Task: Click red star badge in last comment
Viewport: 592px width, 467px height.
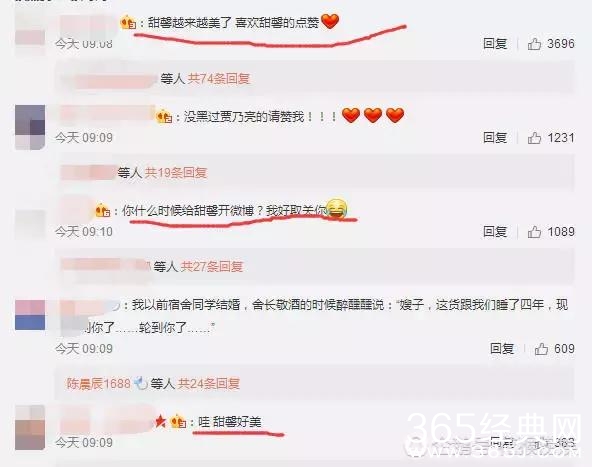Action: [160, 421]
